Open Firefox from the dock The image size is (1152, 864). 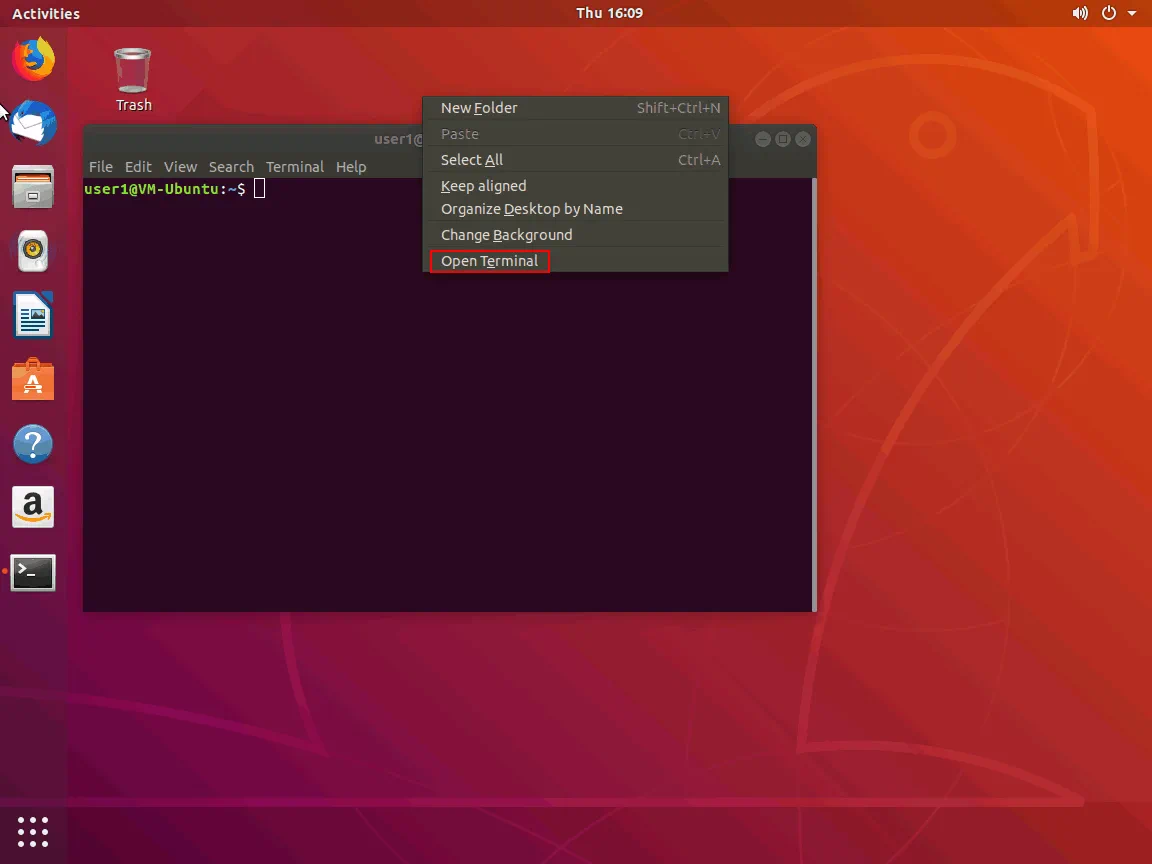click(x=33, y=59)
